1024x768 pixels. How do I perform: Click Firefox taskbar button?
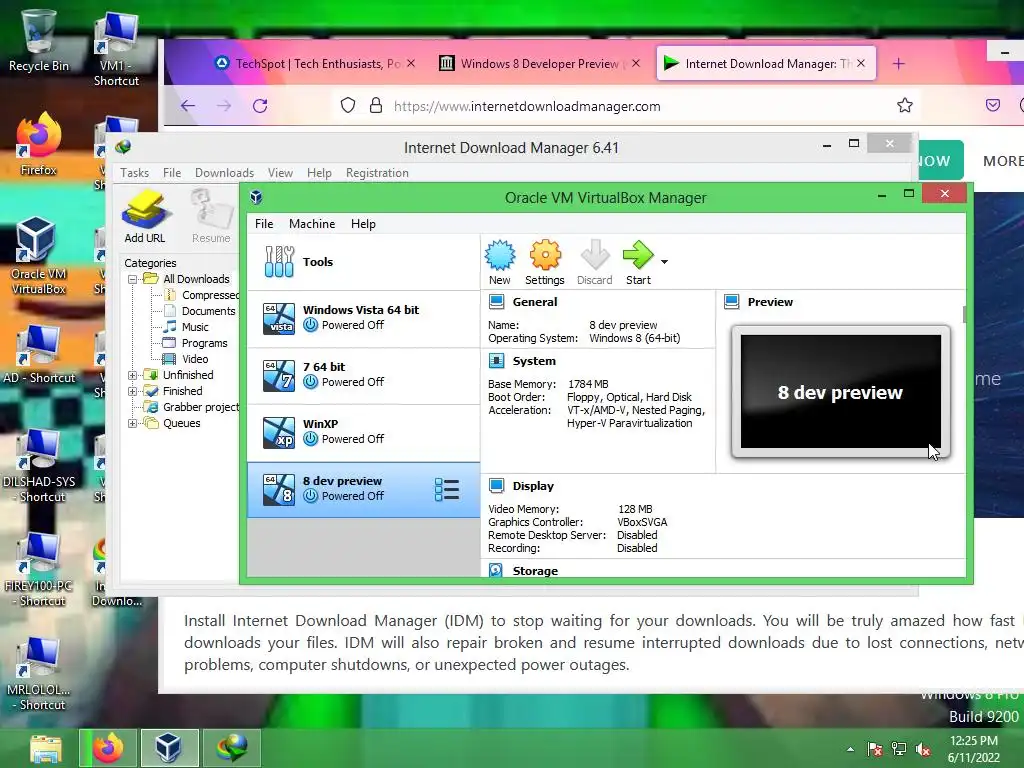coord(108,748)
